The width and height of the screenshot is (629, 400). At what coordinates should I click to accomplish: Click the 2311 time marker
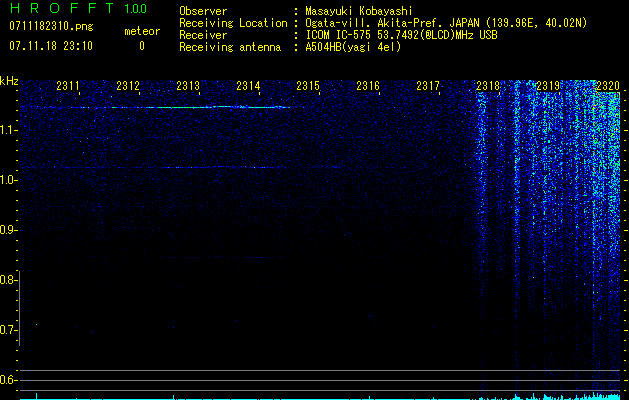tap(68, 85)
